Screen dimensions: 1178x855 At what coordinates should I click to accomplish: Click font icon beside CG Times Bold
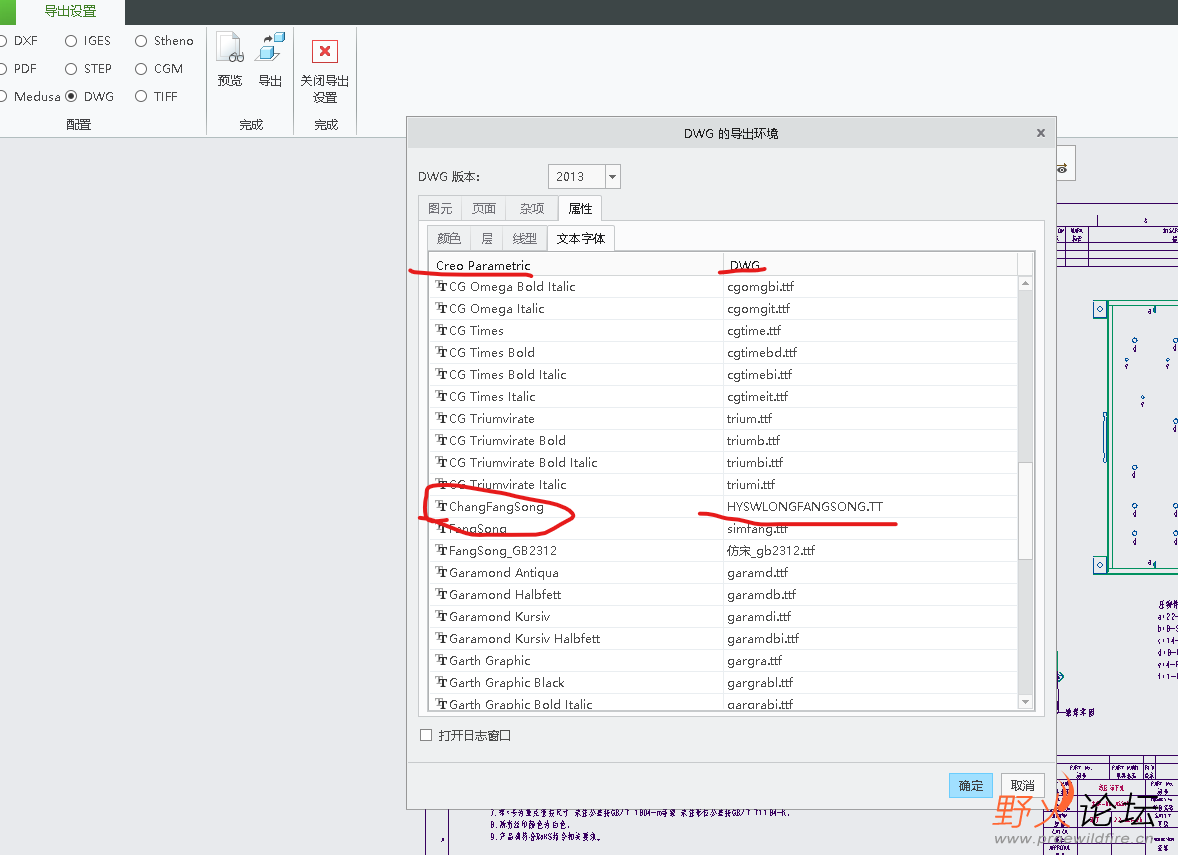tap(441, 352)
